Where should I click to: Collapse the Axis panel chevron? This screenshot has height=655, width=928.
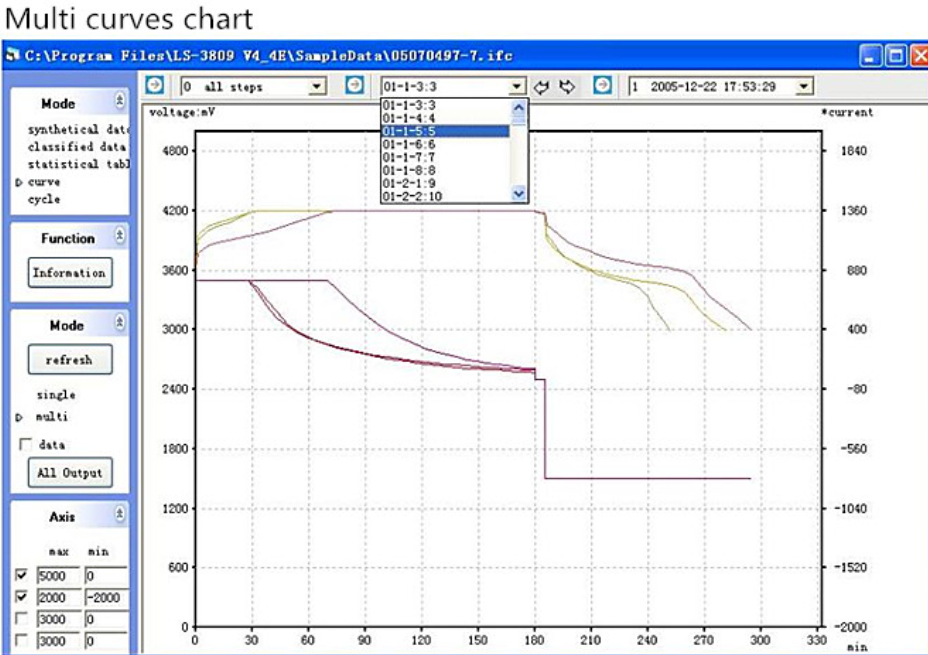(x=120, y=516)
